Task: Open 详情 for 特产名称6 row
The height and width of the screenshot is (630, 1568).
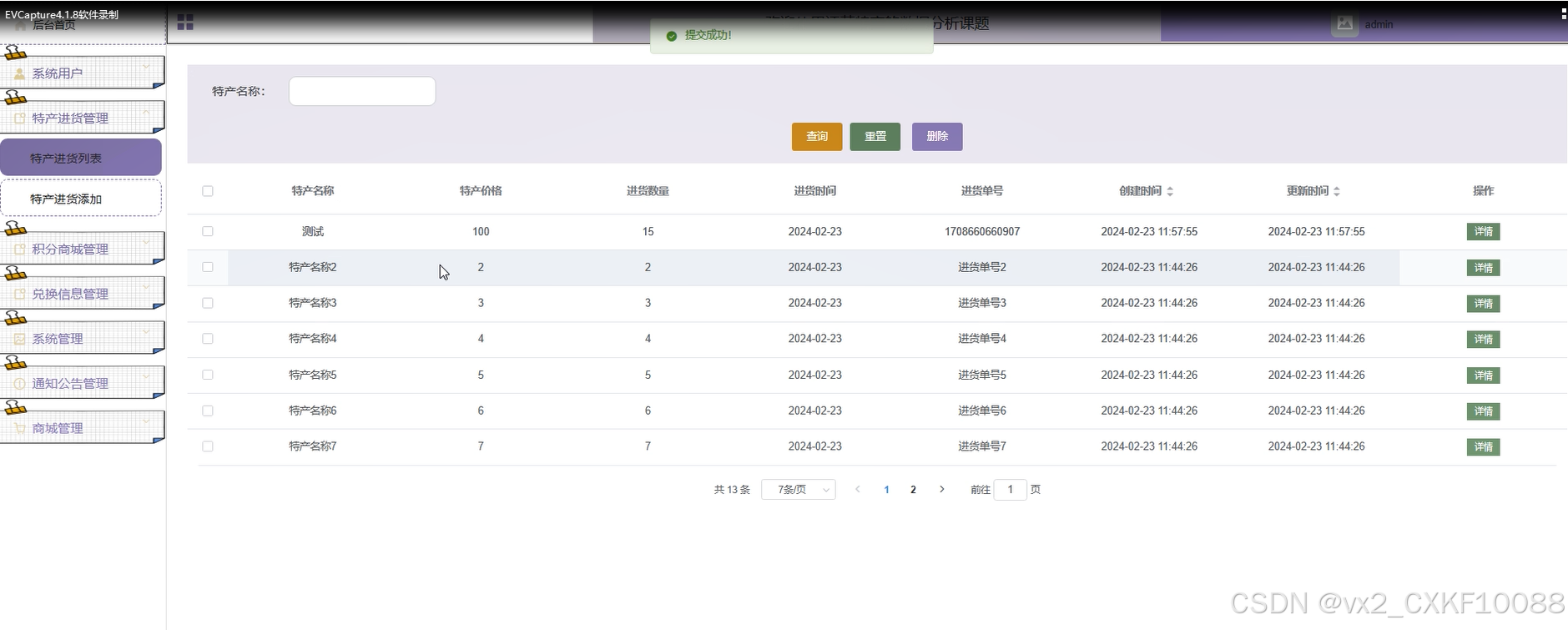Action: point(1483,411)
